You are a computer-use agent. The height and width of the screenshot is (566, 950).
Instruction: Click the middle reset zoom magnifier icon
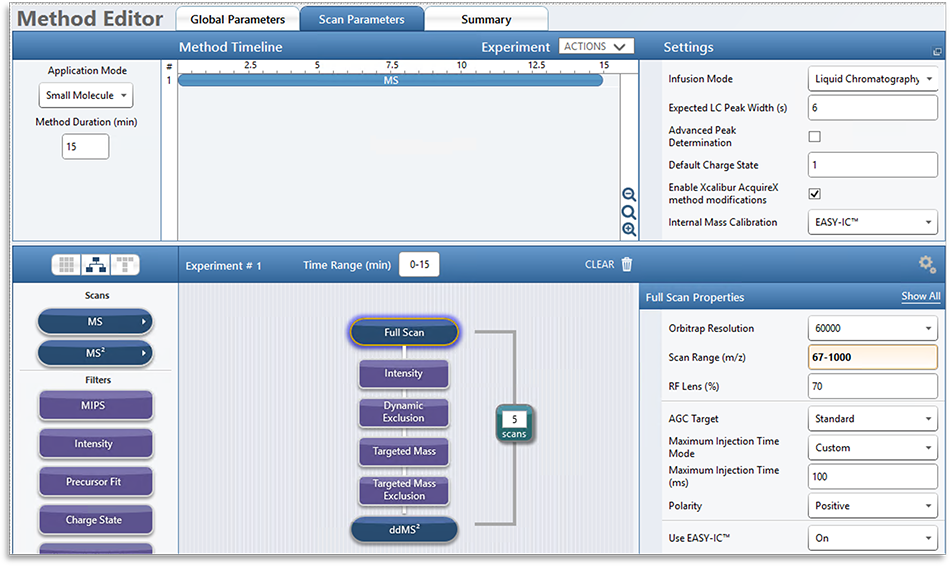pyautogui.click(x=629, y=212)
